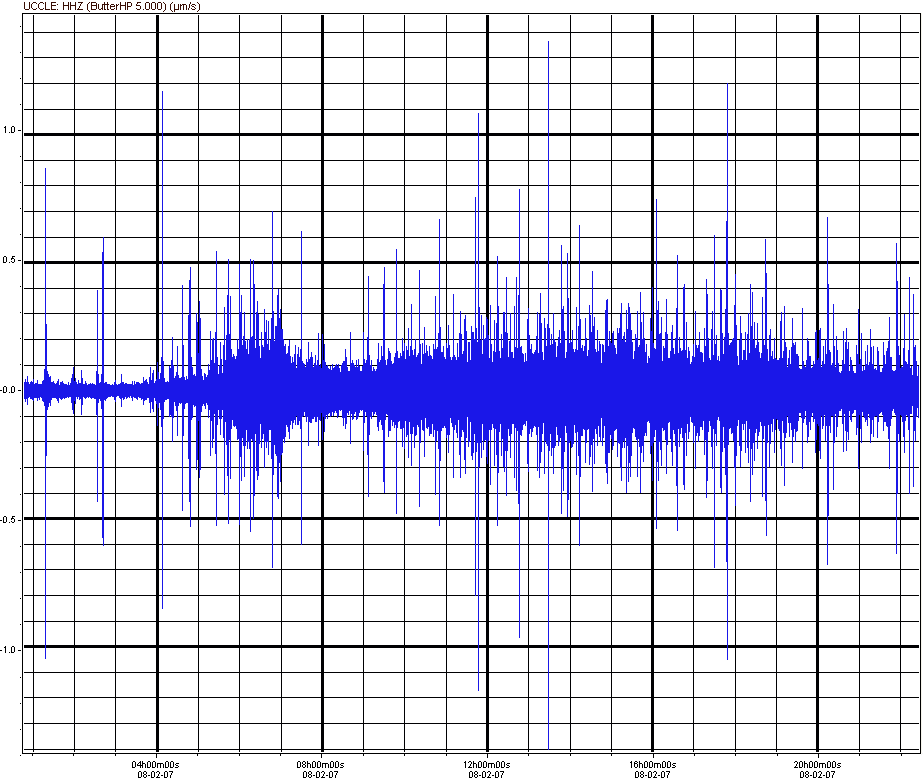Select the 16h00m00s time axis label

(x=652, y=764)
